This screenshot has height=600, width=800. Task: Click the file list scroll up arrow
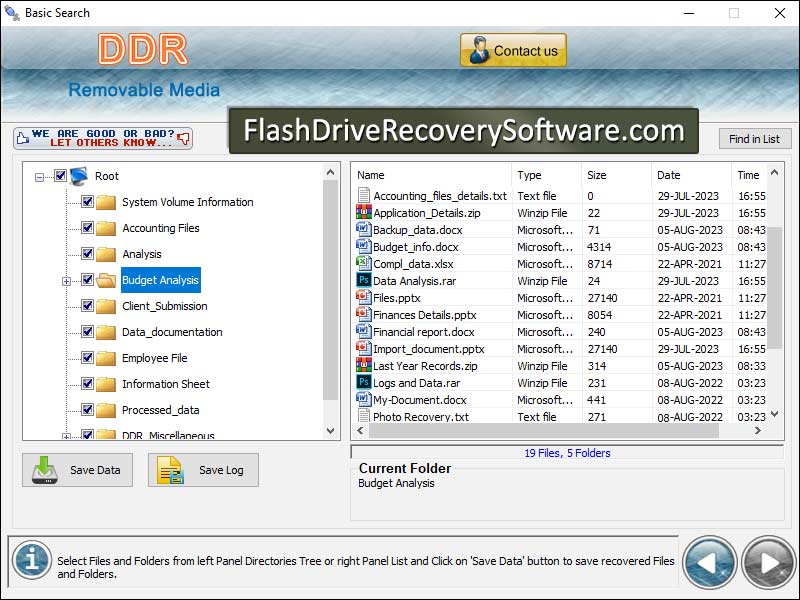click(774, 172)
